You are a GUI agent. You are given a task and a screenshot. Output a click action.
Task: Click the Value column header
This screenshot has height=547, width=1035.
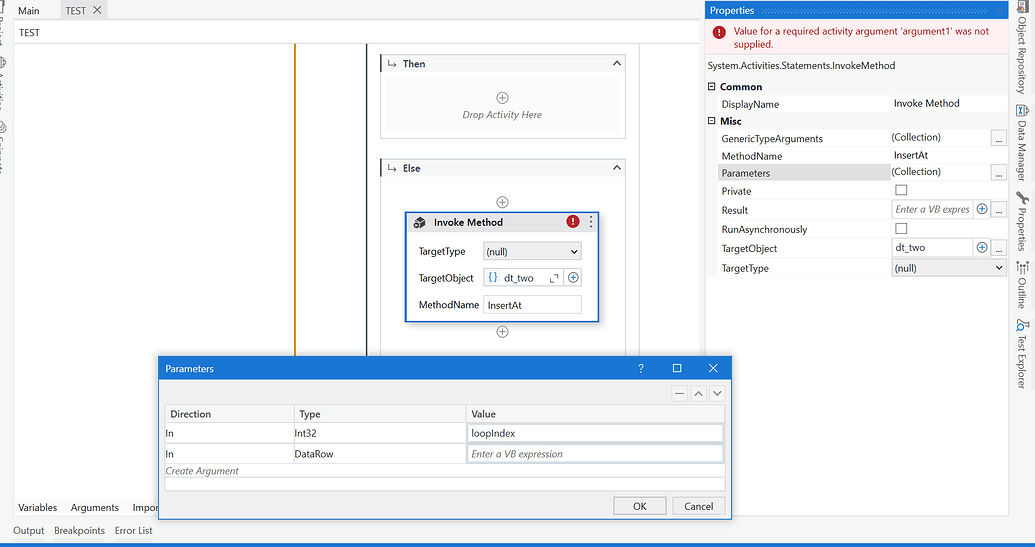tap(595, 414)
